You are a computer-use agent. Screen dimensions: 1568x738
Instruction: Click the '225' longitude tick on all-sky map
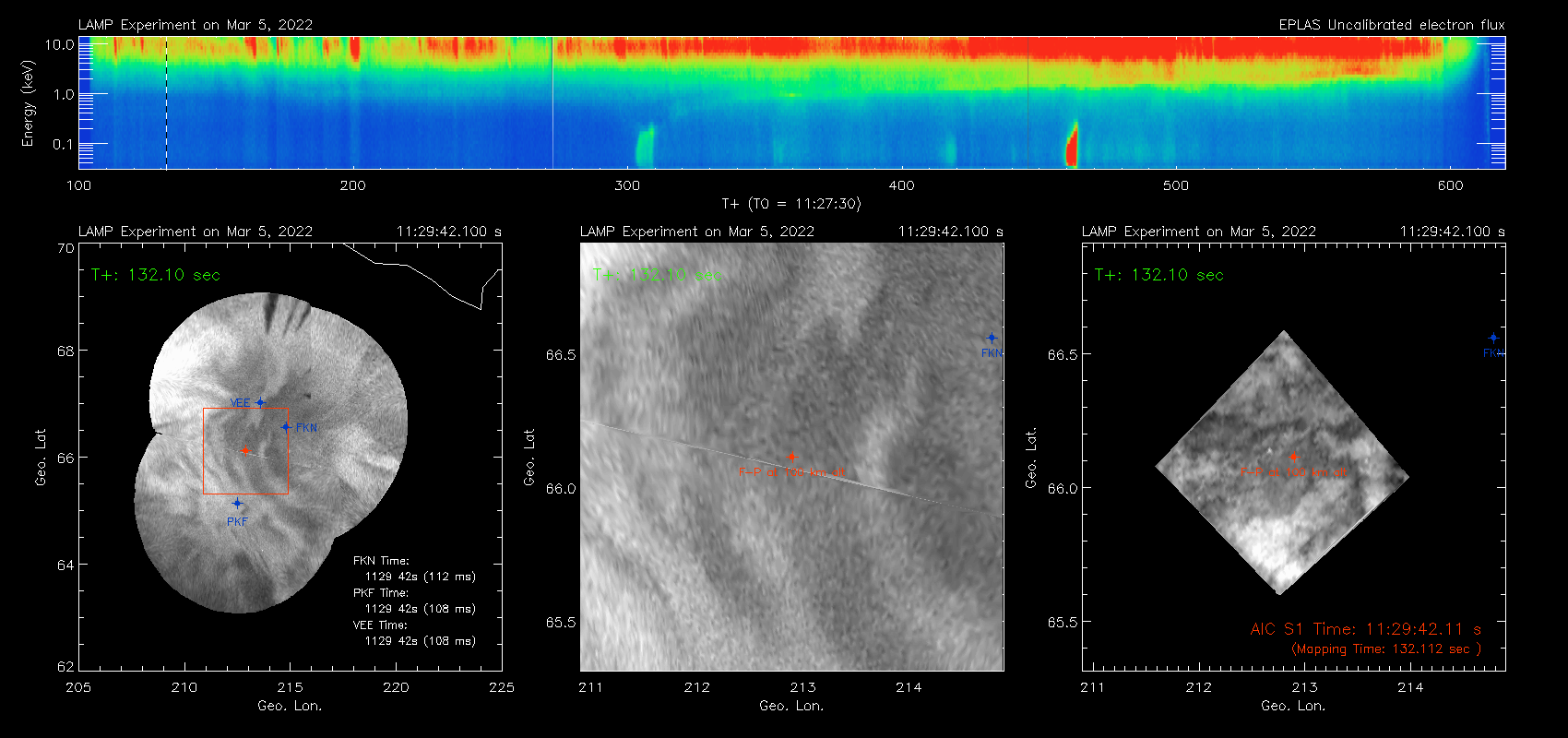click(502, 687)
